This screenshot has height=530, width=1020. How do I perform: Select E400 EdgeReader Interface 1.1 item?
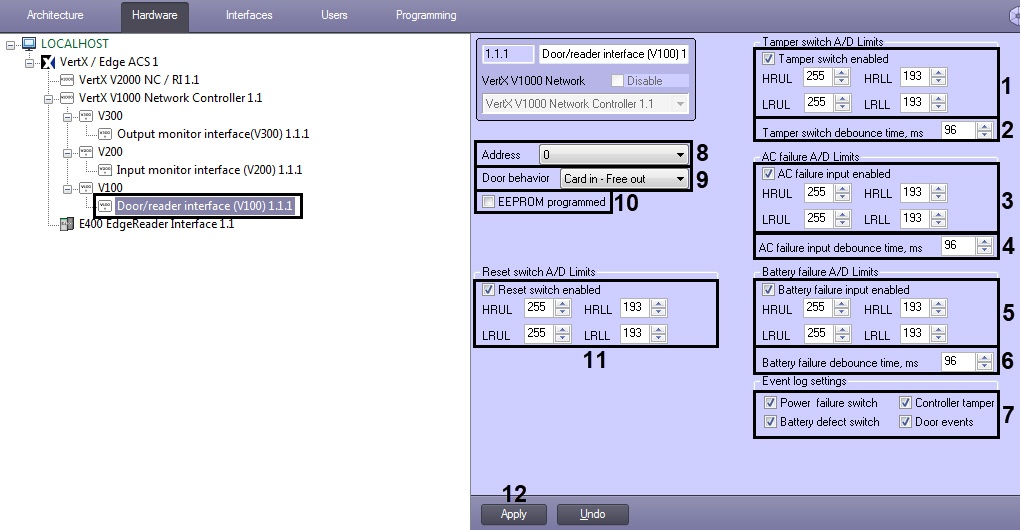pos(156,224)
